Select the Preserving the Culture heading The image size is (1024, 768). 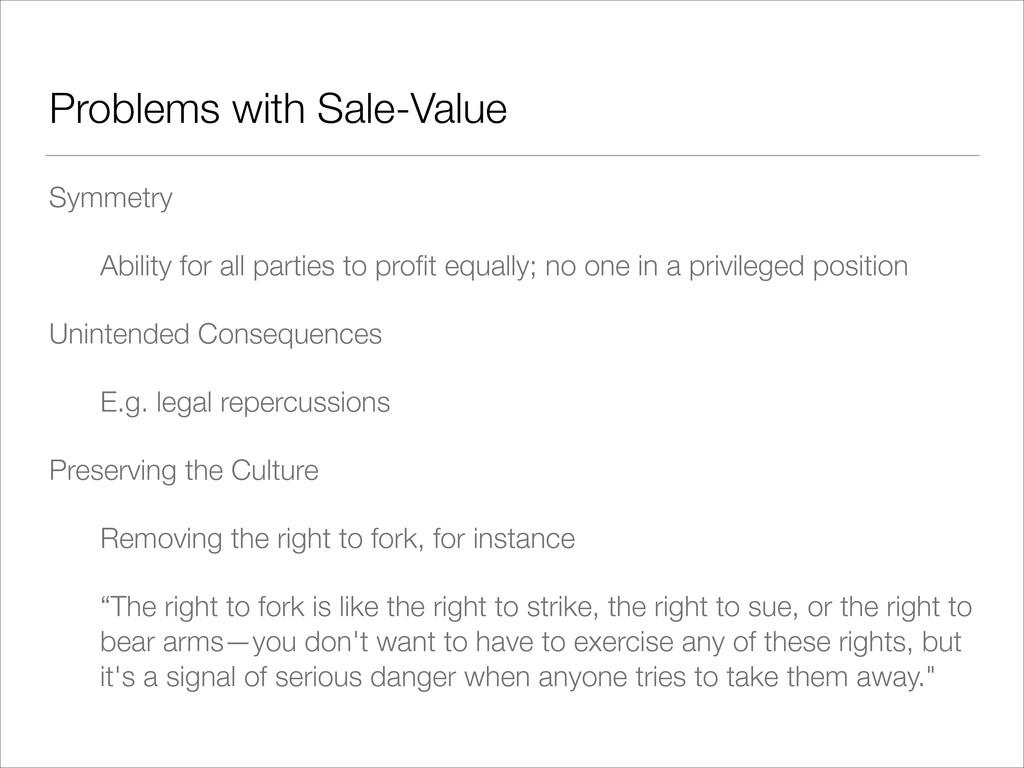coord(184,471)
